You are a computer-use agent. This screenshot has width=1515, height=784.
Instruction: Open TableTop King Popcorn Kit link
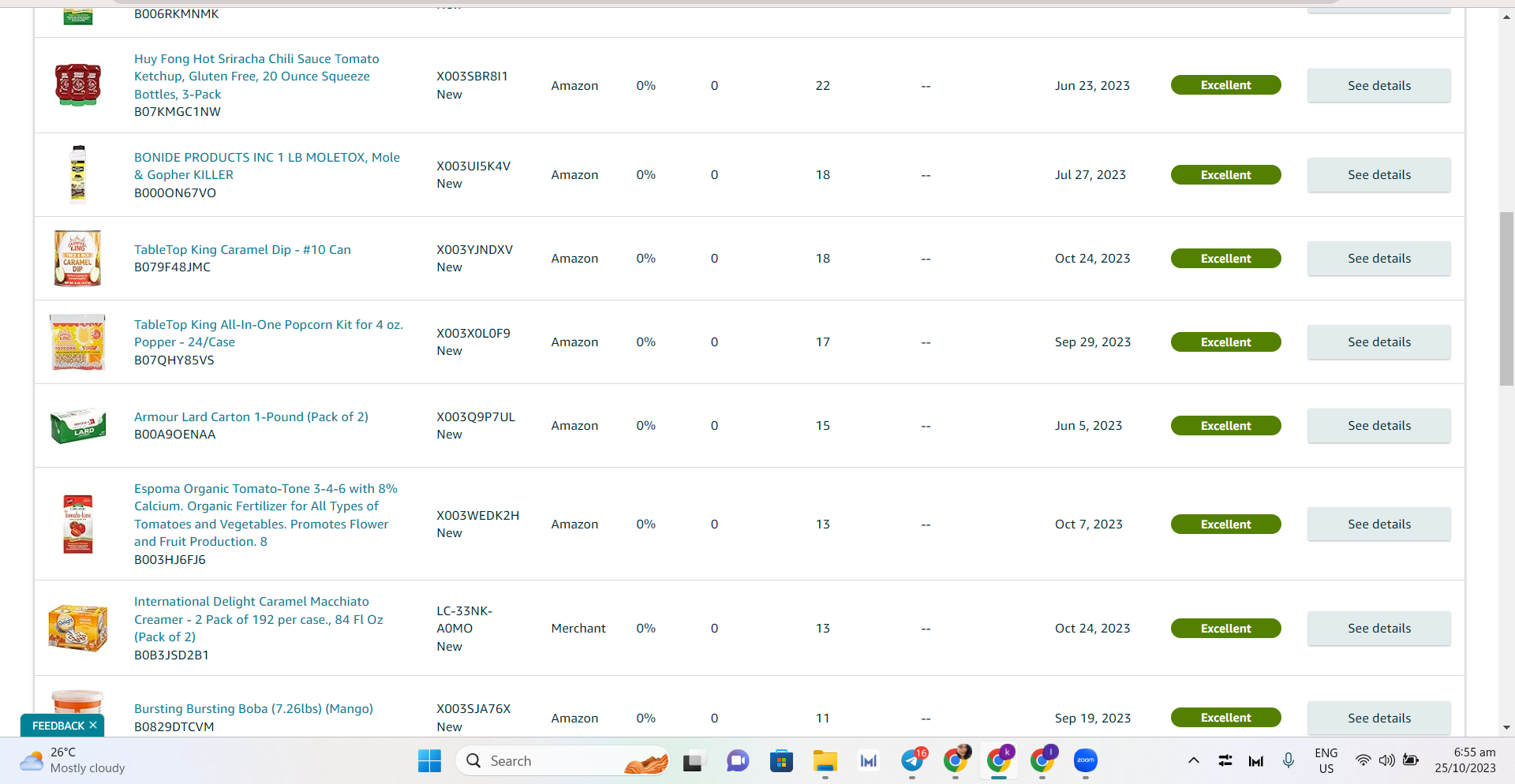pos(268,333)
